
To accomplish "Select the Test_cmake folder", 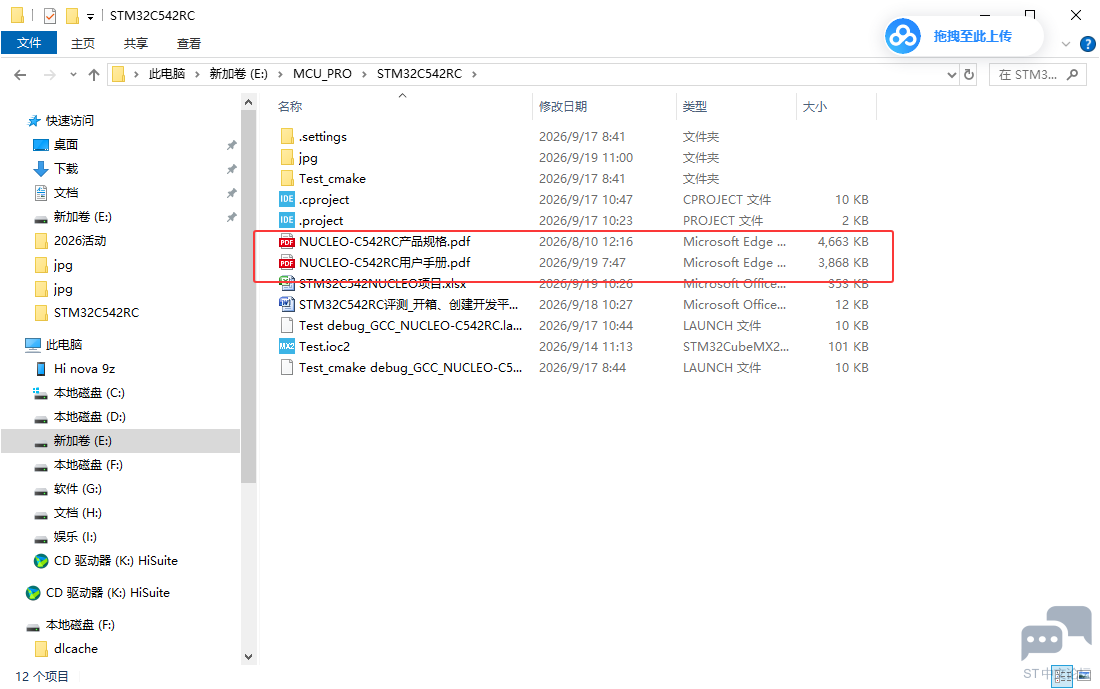I will [x=323, y=179].
